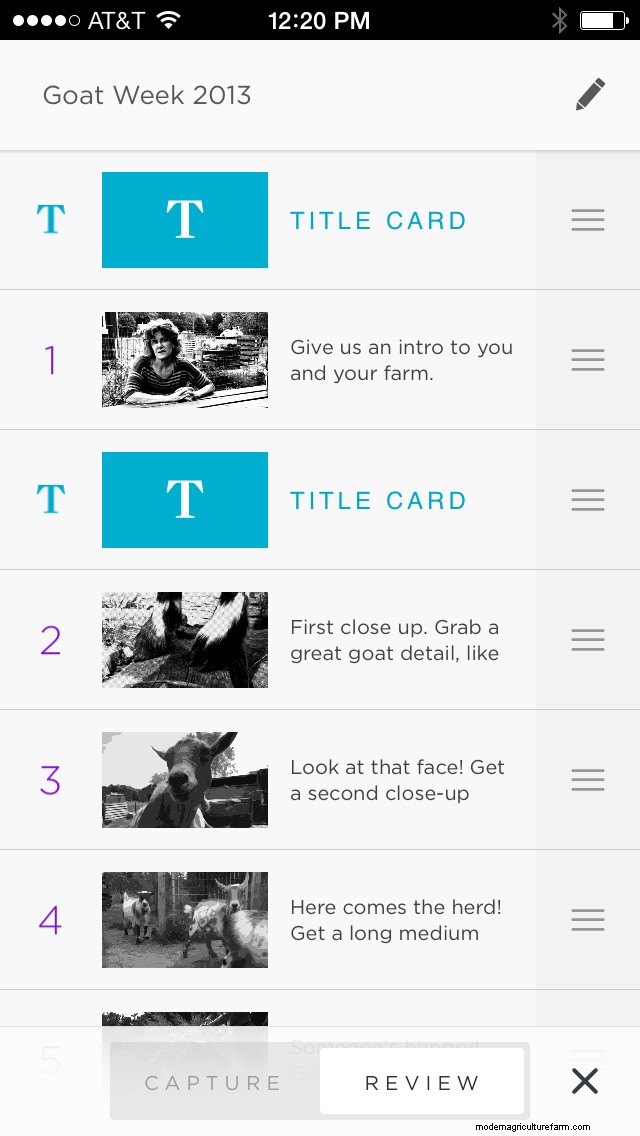The image size is (640, 1136).
Task: Switch to the Review tab
Action: (422, 1083)
